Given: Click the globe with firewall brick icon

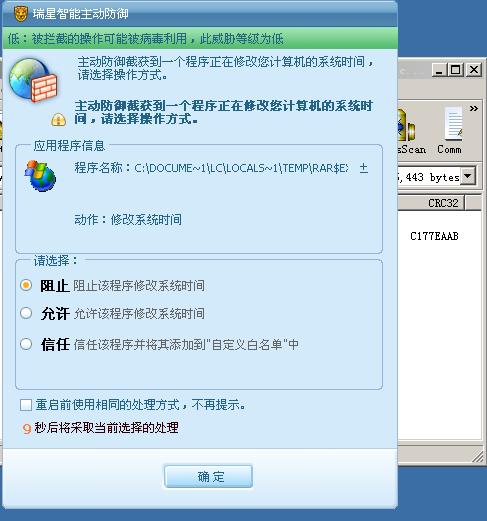Looking at the screenshot, I should pos(33,80).
